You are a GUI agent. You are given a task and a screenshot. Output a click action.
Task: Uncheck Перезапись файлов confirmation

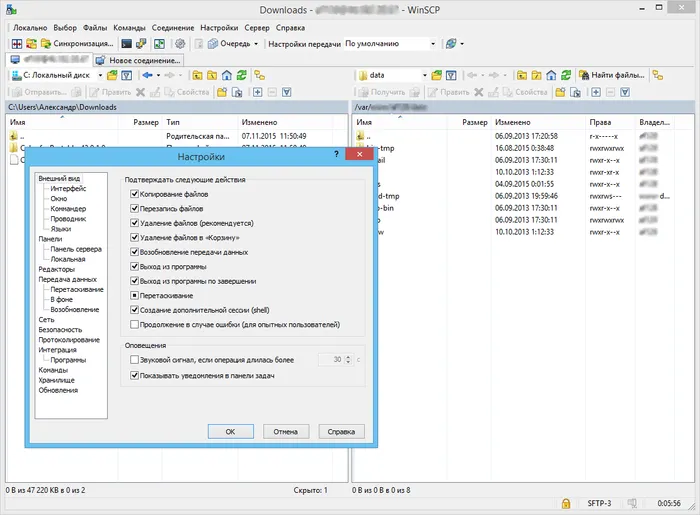[x=134, y=208]
